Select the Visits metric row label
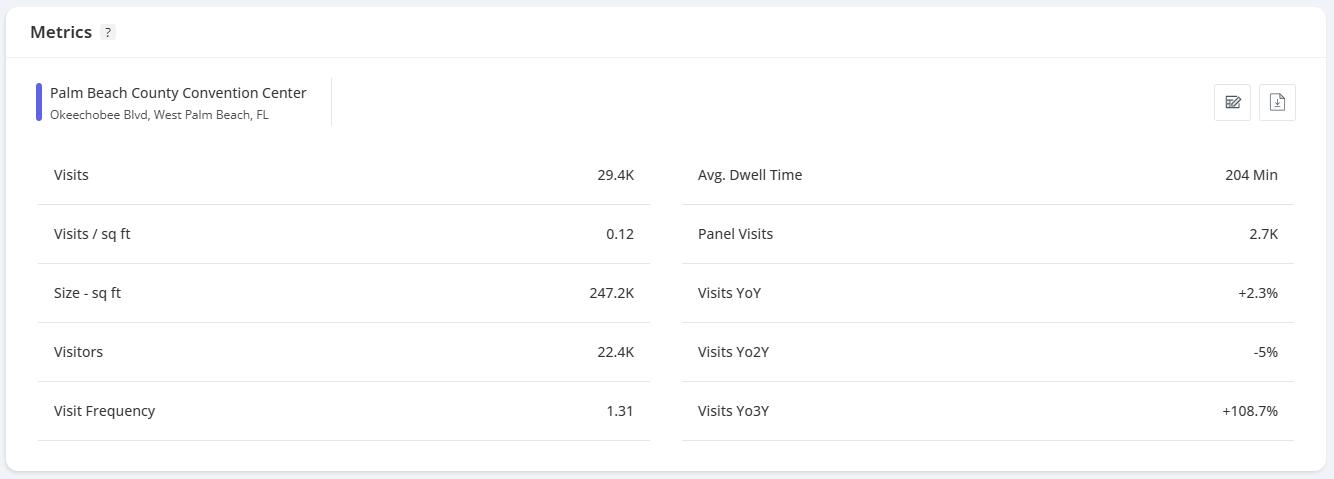This screenshot has width=1334, height=479. coord(71,175)
